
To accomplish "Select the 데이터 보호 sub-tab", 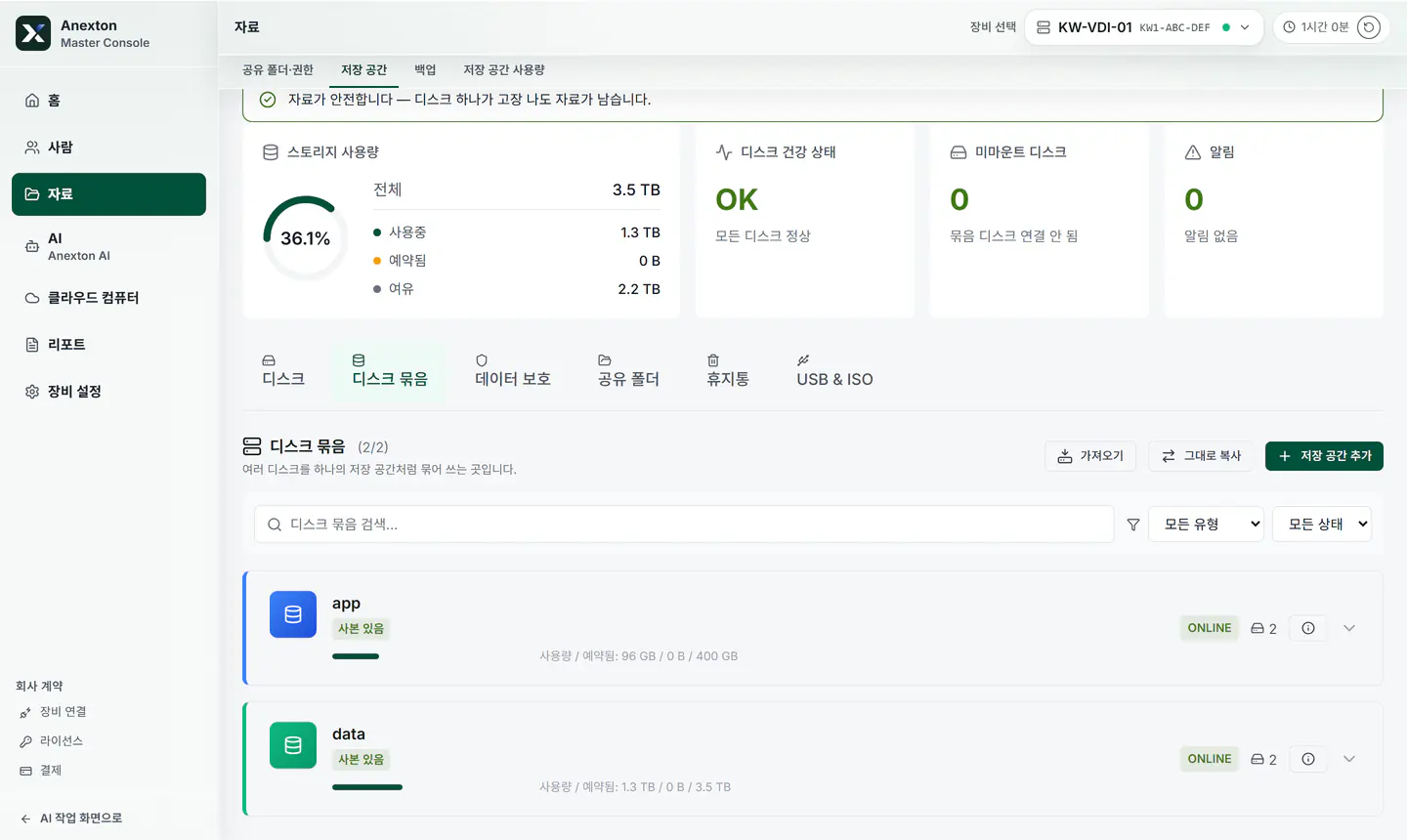I will point(513,371).
